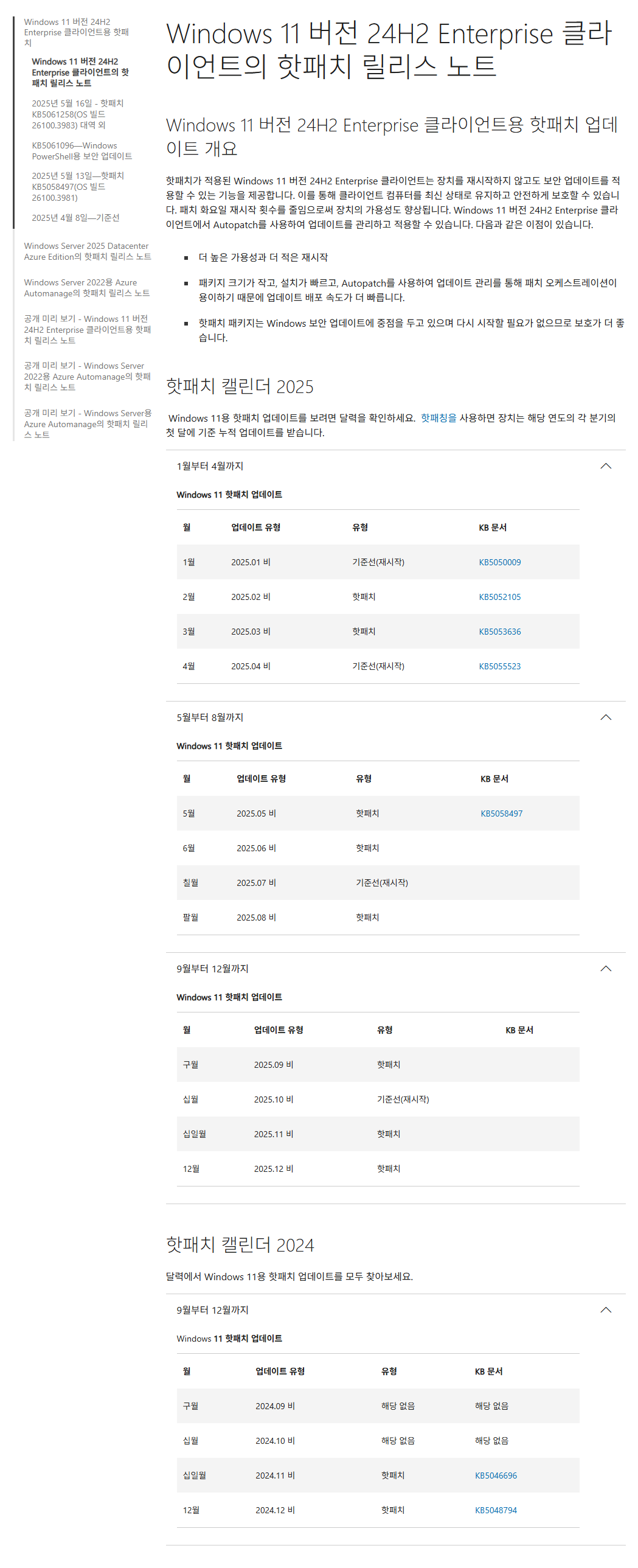Click the 핫패치 캘린더 2024 heading
Image resolution: width=638 pixels, height=1568 pixels.
tap(240, 1246)
